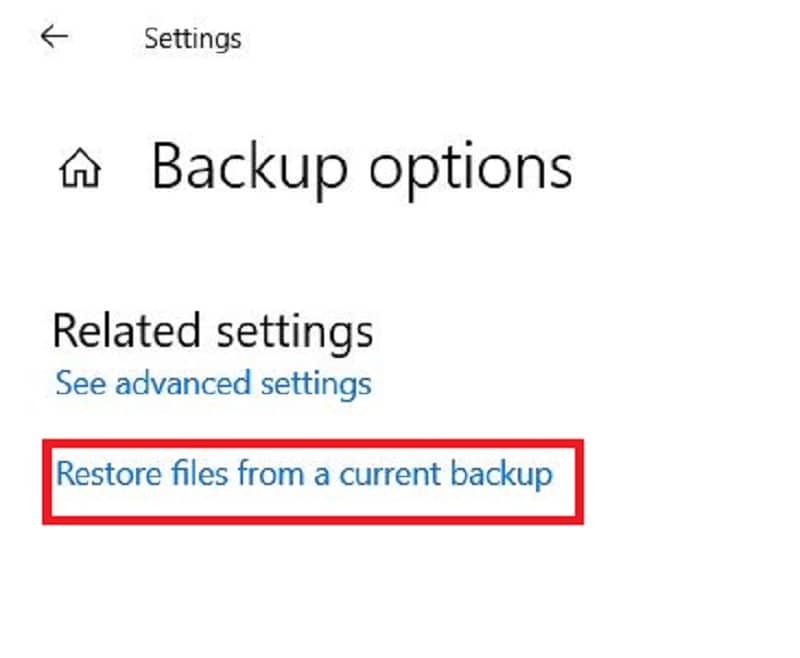The width and height of the screenshot is (800, 658).
Task: Go to Settings home via house icon
Action: [x=82, y=170]
